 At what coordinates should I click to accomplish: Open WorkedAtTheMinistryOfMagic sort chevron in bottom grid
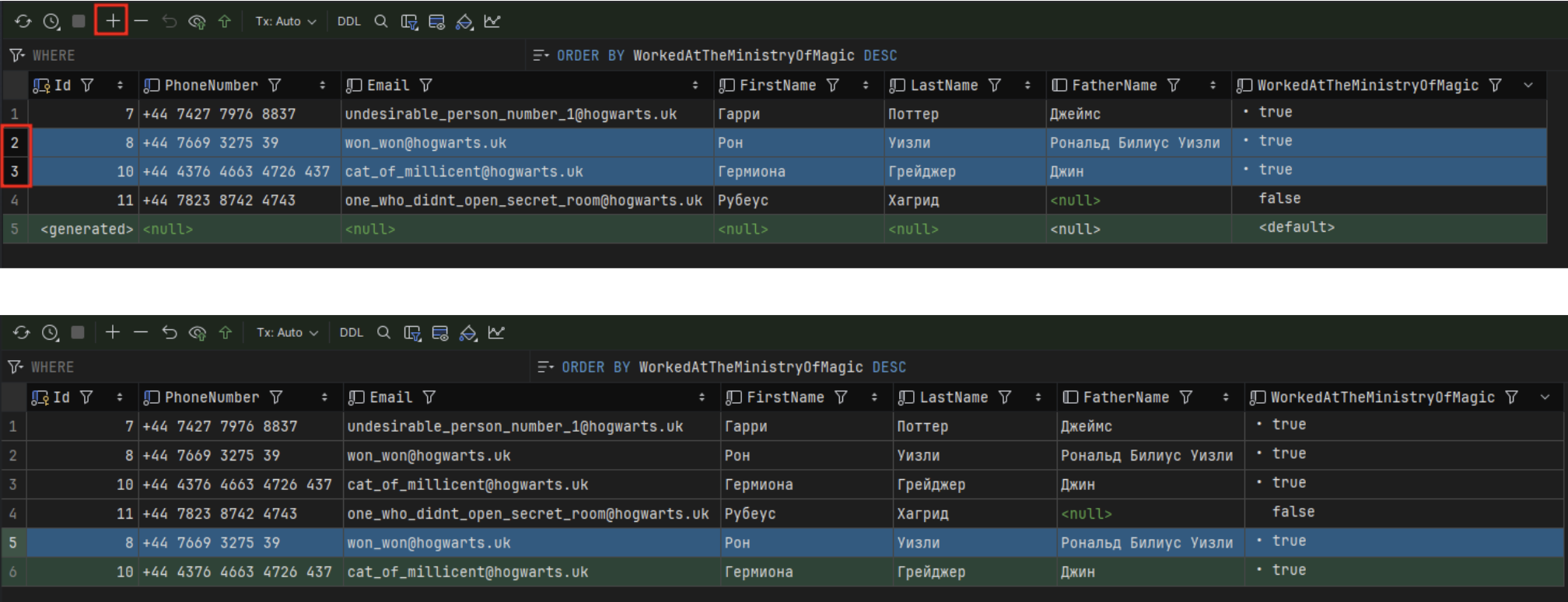point(1545,397)
